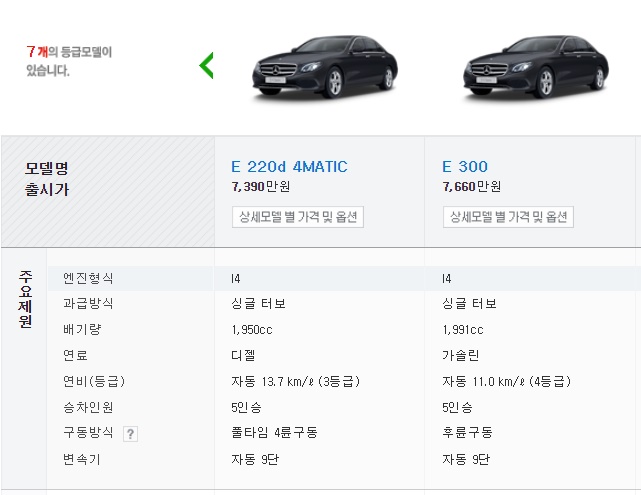This screenshot has width=641, height=495.
Task: Select the 연비(등급) row label
Action: [x=94, y=381]
